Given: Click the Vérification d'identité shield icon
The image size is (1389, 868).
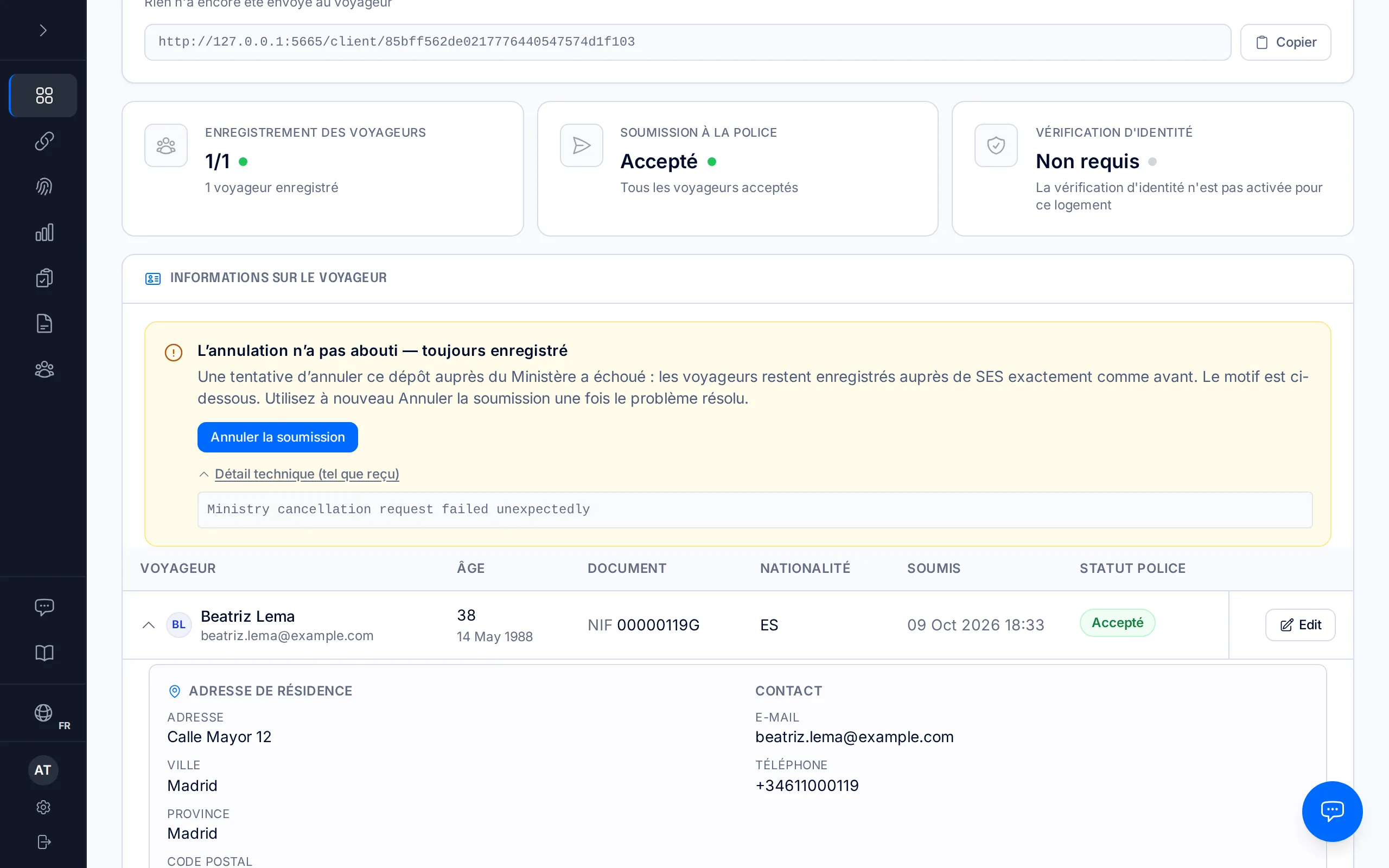Looking at the screenshot, I should click(x=996, y=145).
